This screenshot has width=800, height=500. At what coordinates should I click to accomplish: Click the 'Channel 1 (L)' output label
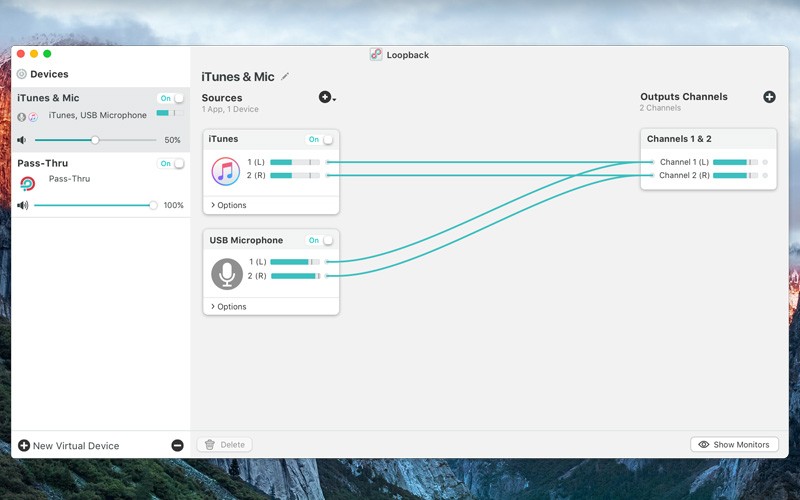pos(684,162)
